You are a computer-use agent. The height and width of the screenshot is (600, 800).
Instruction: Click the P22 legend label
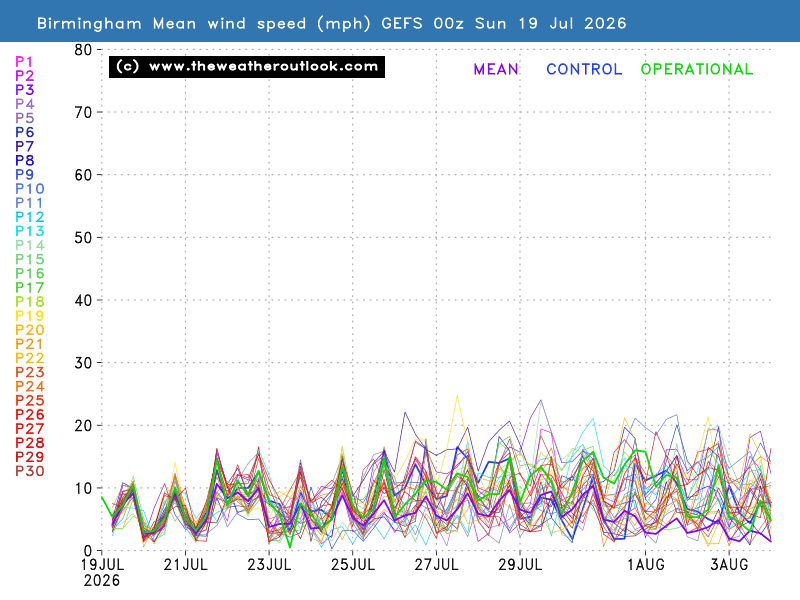click(30, 358)
